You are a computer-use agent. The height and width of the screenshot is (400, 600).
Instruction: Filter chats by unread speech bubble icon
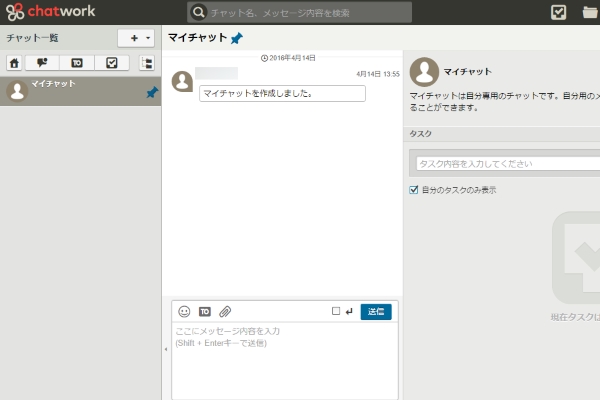click(x=42, y=63)
